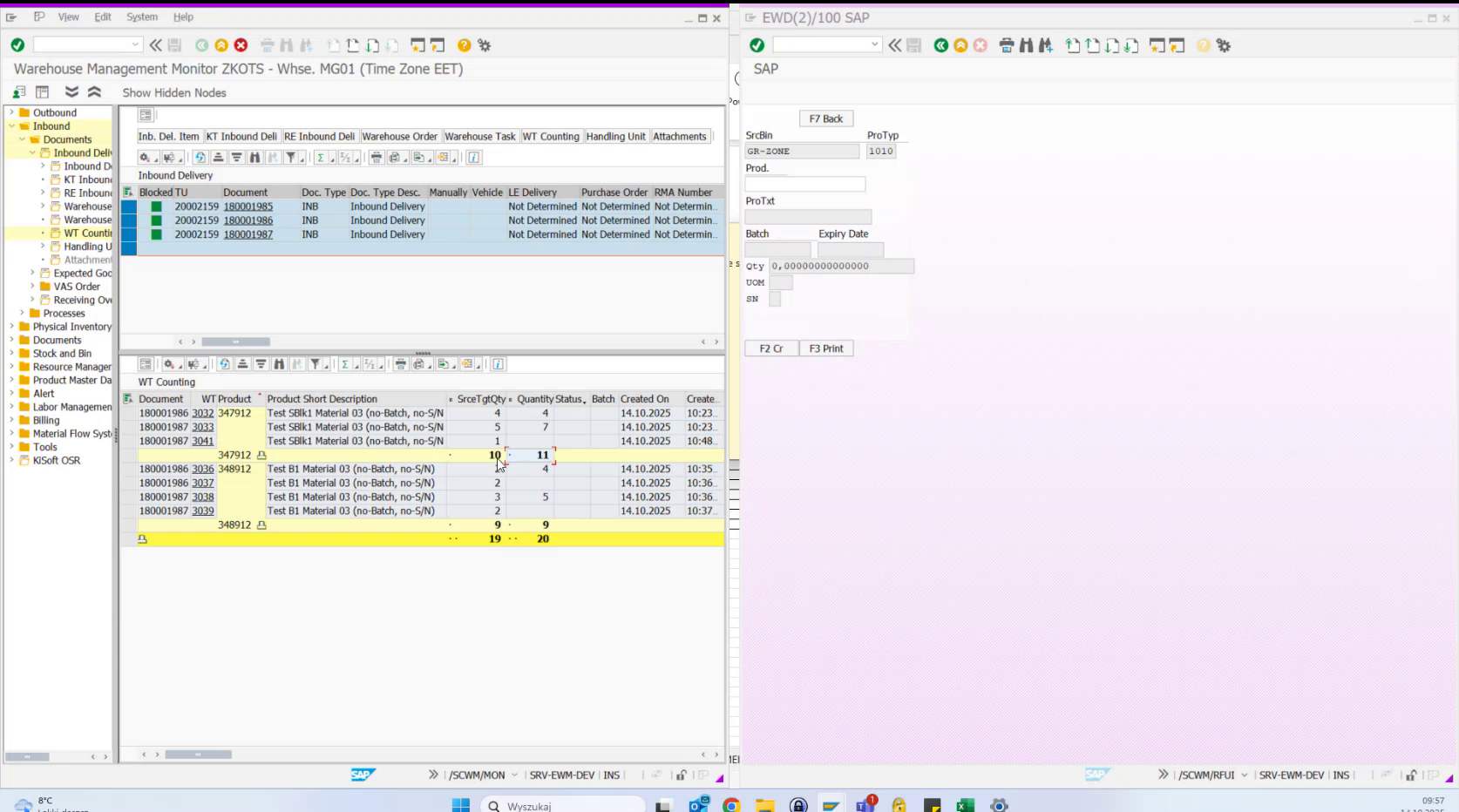The width and height of the screenshot is (1459, 812).
Task: Open the settings gear icon in EWD window
Action: [1223, 44]
